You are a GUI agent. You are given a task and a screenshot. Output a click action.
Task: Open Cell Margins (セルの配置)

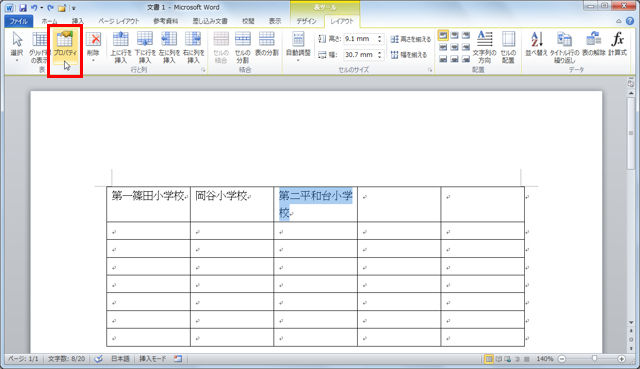click(508, 47)
